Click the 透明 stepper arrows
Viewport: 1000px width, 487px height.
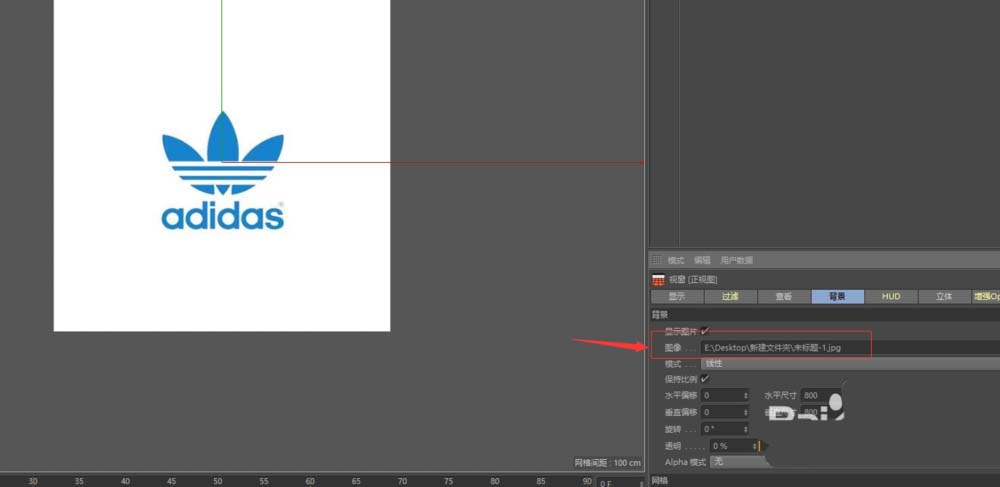click(x=755, y=446)
